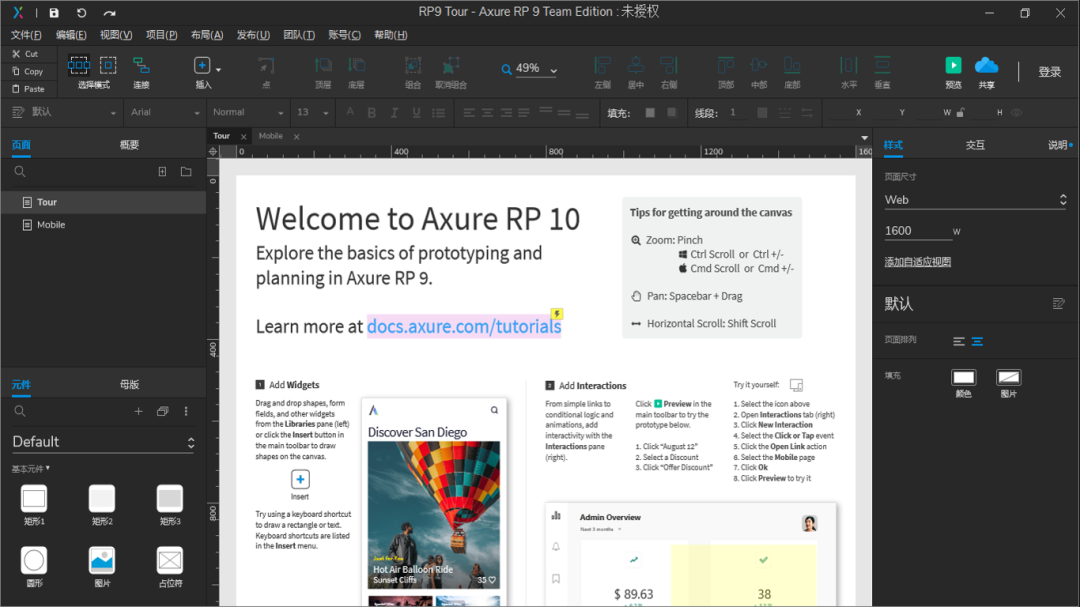Align center with 居中 icon
Image resolution: width=1080 pixels, height=607 pixels.
click(636, 65)
